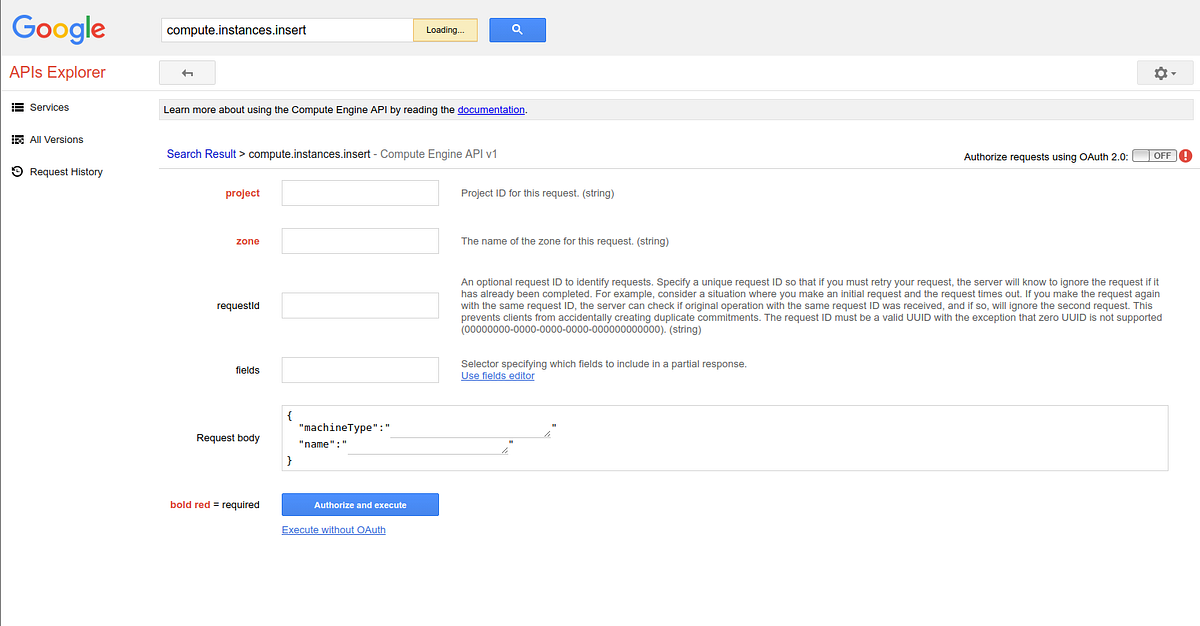
Task: Click the red exclamation warning icon
Action: tap(1185, 156)
